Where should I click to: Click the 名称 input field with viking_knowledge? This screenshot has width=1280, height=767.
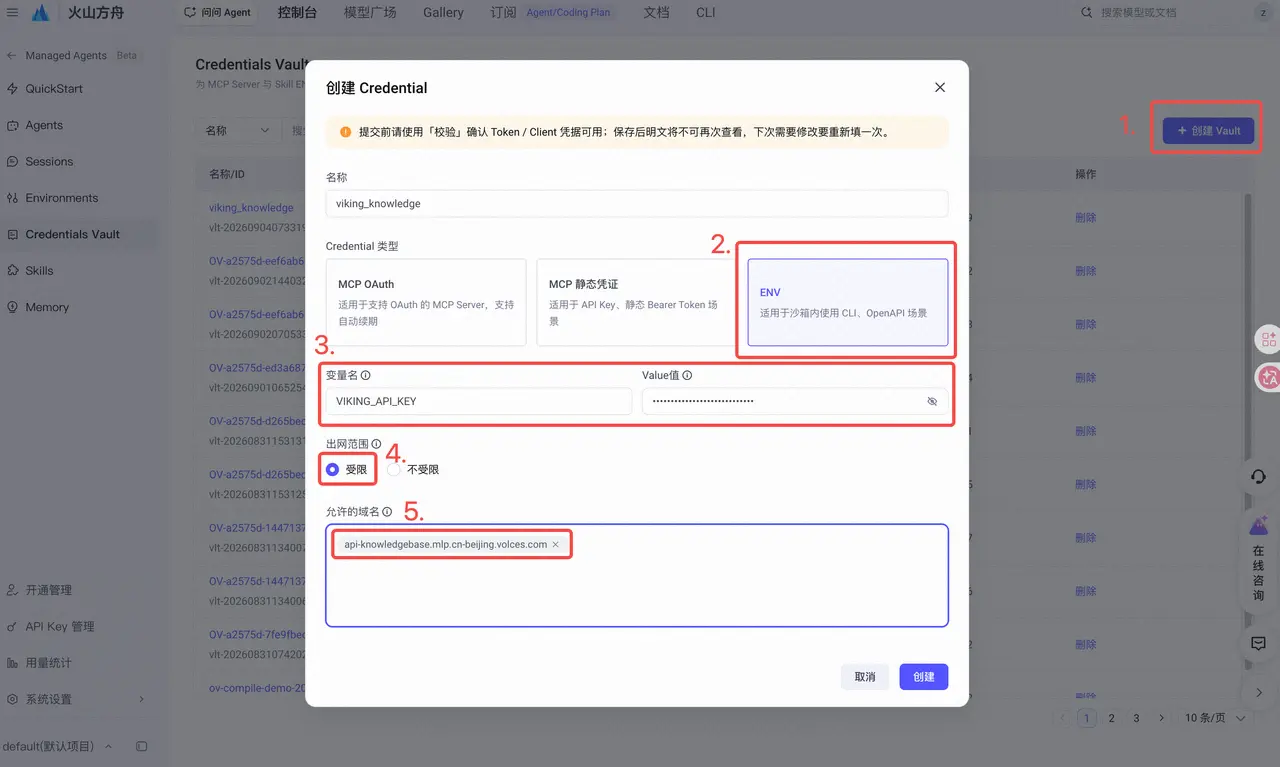pos(636,203)
